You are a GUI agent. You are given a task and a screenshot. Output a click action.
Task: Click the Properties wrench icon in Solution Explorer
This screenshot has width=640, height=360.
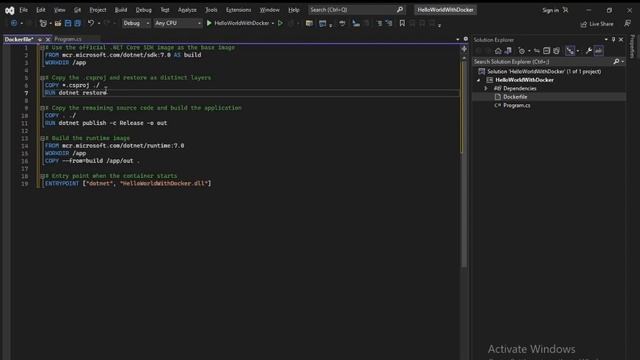(x=589, y=51)
